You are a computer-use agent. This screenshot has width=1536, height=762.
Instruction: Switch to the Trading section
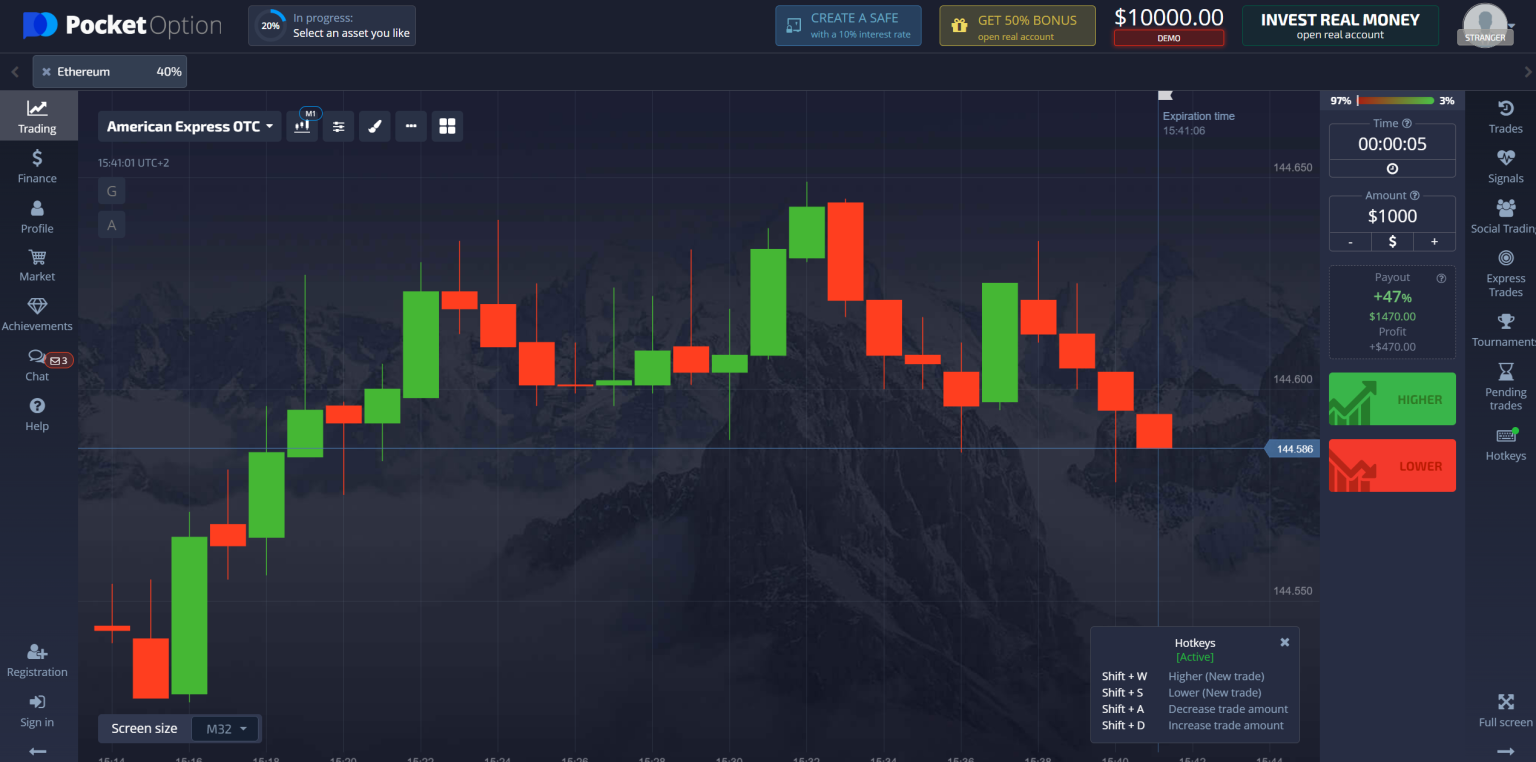[37, 115]
